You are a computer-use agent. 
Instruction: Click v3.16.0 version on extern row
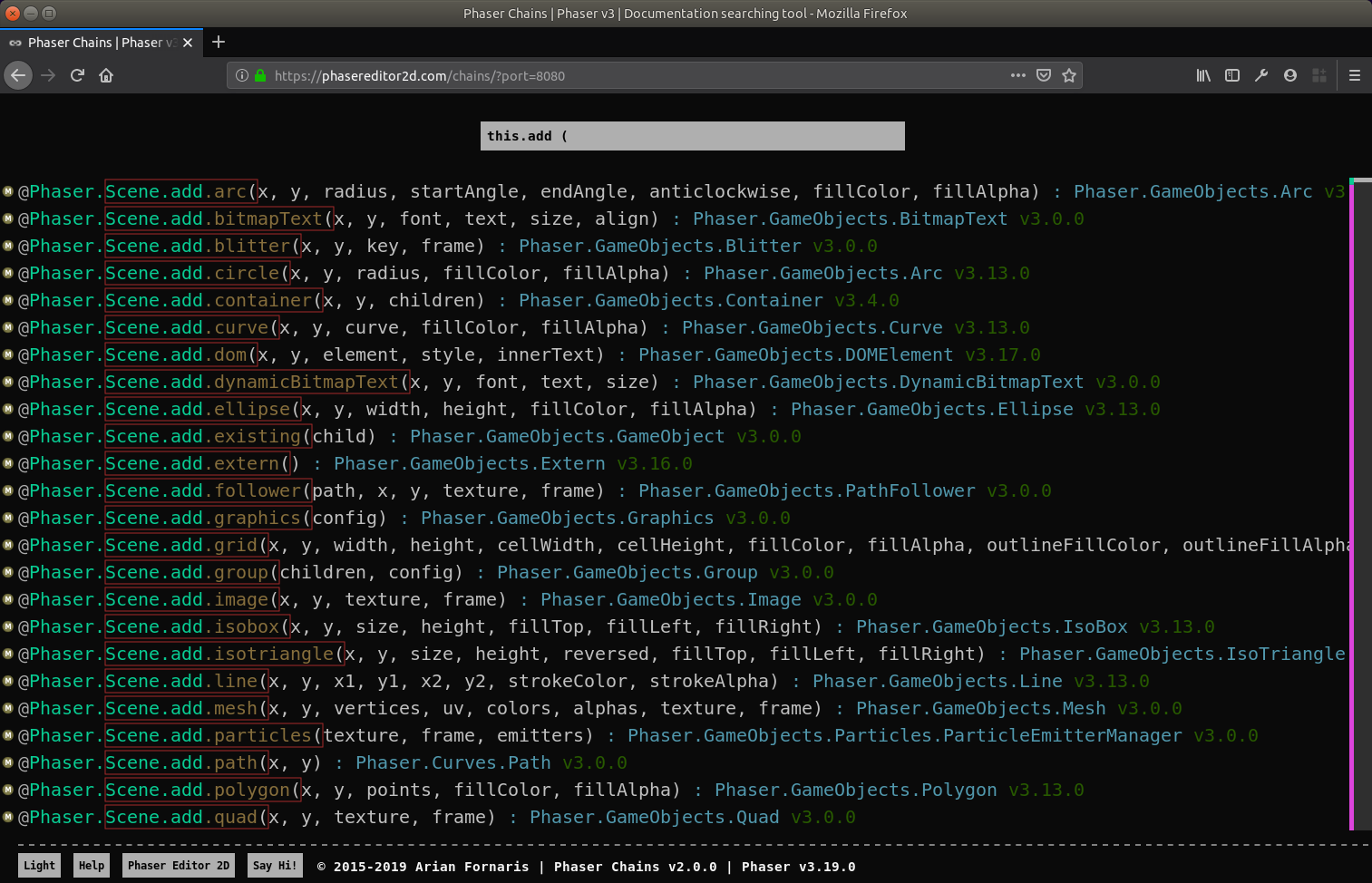coord(655,463)
